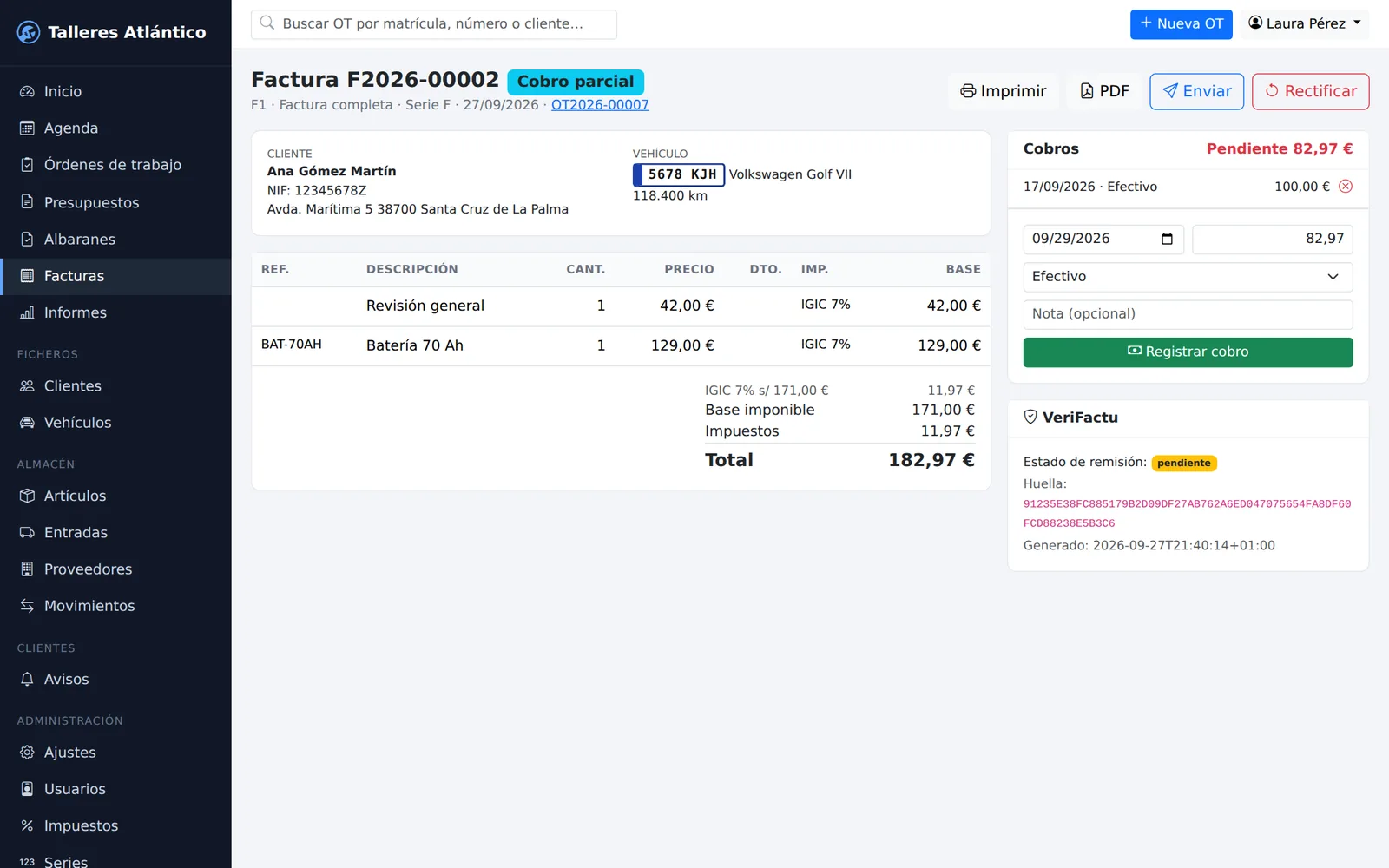Image resolution: width=1389 pixels, height=868 pixels.
Task: Delete the 100,00 € Efectivo payment
Action: (1346, 187)
